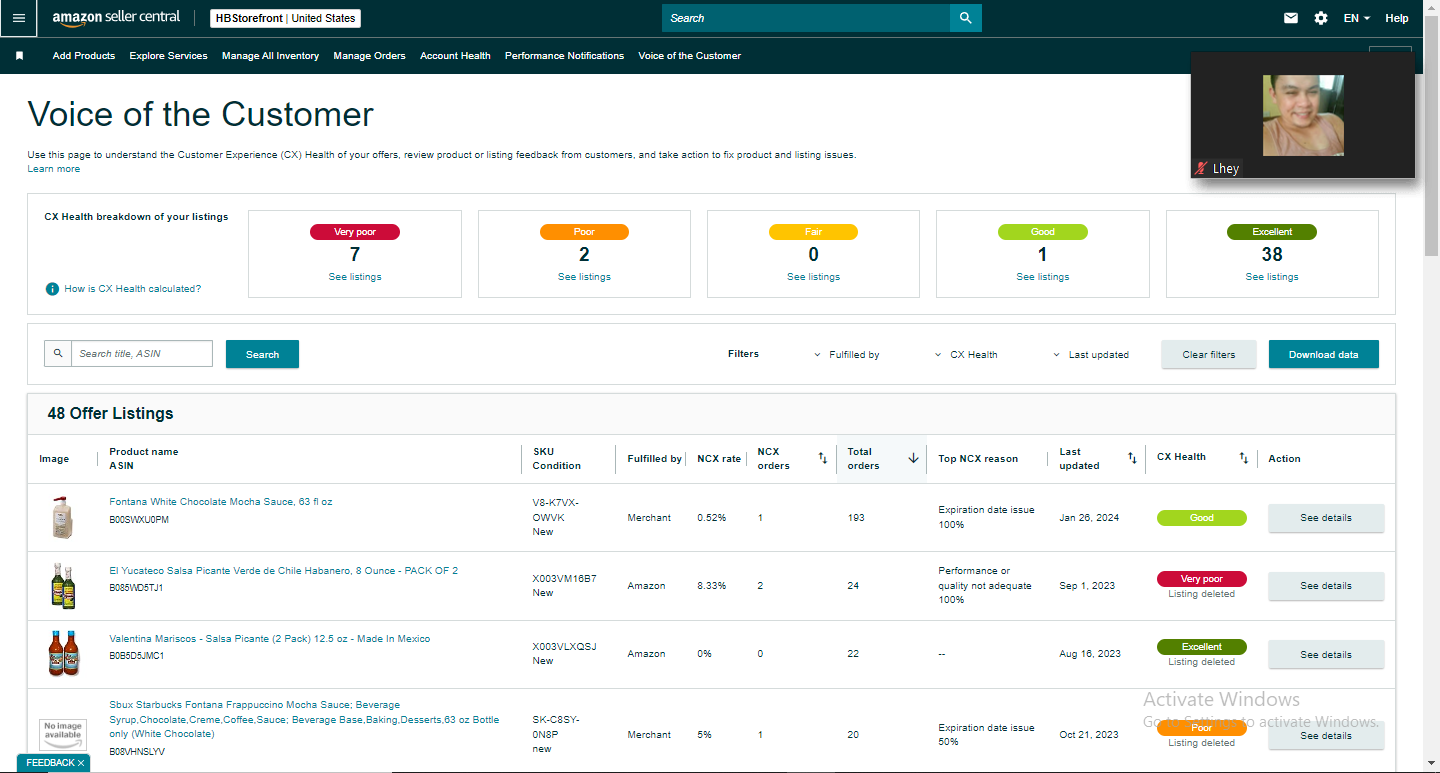Click Valentina Mariscos product thumbnail

pos(63,654)
